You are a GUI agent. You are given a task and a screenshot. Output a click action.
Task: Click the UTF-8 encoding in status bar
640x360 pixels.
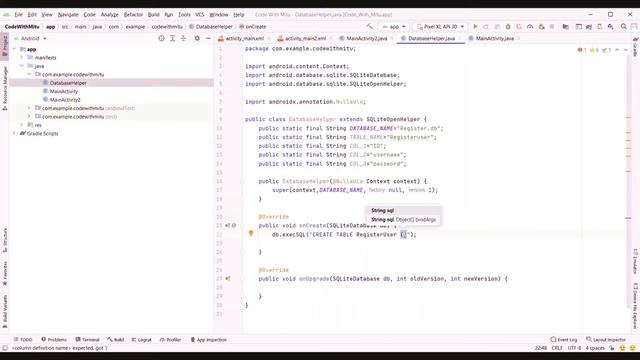[574, 348]
